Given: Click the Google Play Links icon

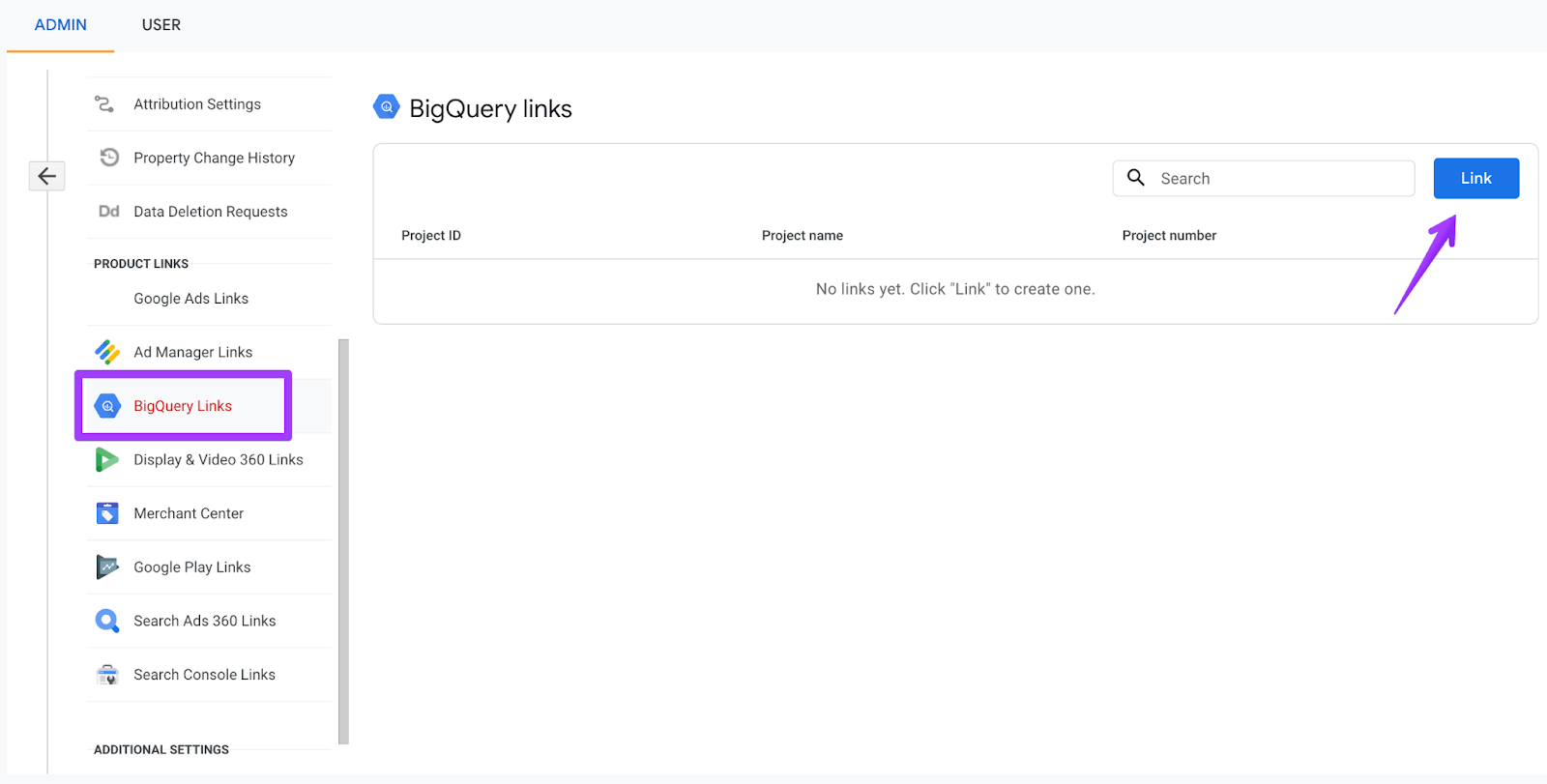Looking at the screenshot, I should coord(107,566).
